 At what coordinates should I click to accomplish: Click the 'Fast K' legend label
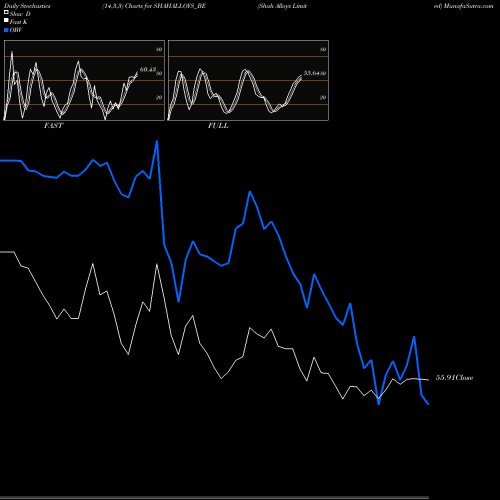[18, 22]
